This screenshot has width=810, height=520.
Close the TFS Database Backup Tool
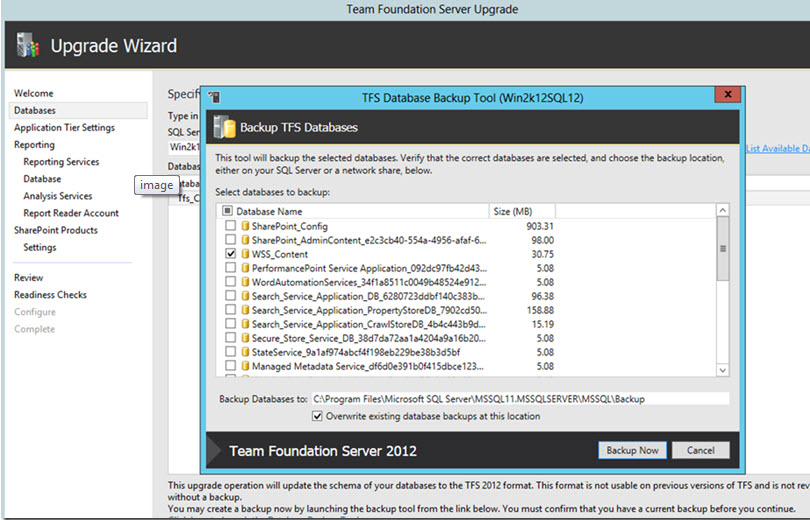[728, 94]
